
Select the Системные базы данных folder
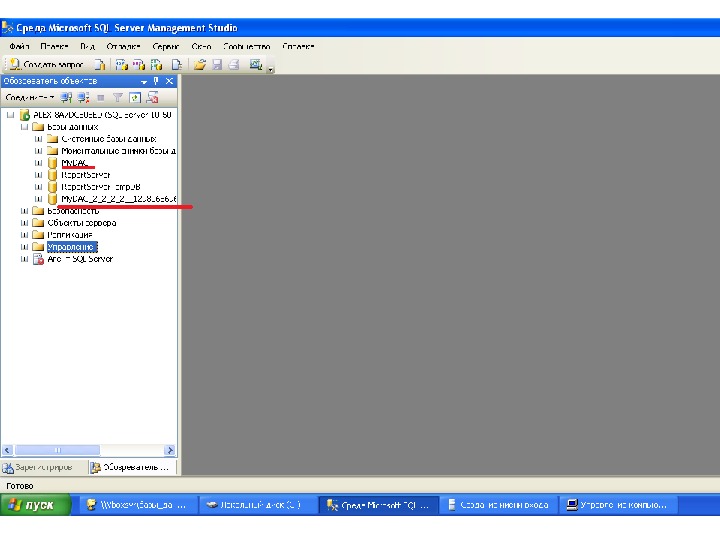[109, 139]
